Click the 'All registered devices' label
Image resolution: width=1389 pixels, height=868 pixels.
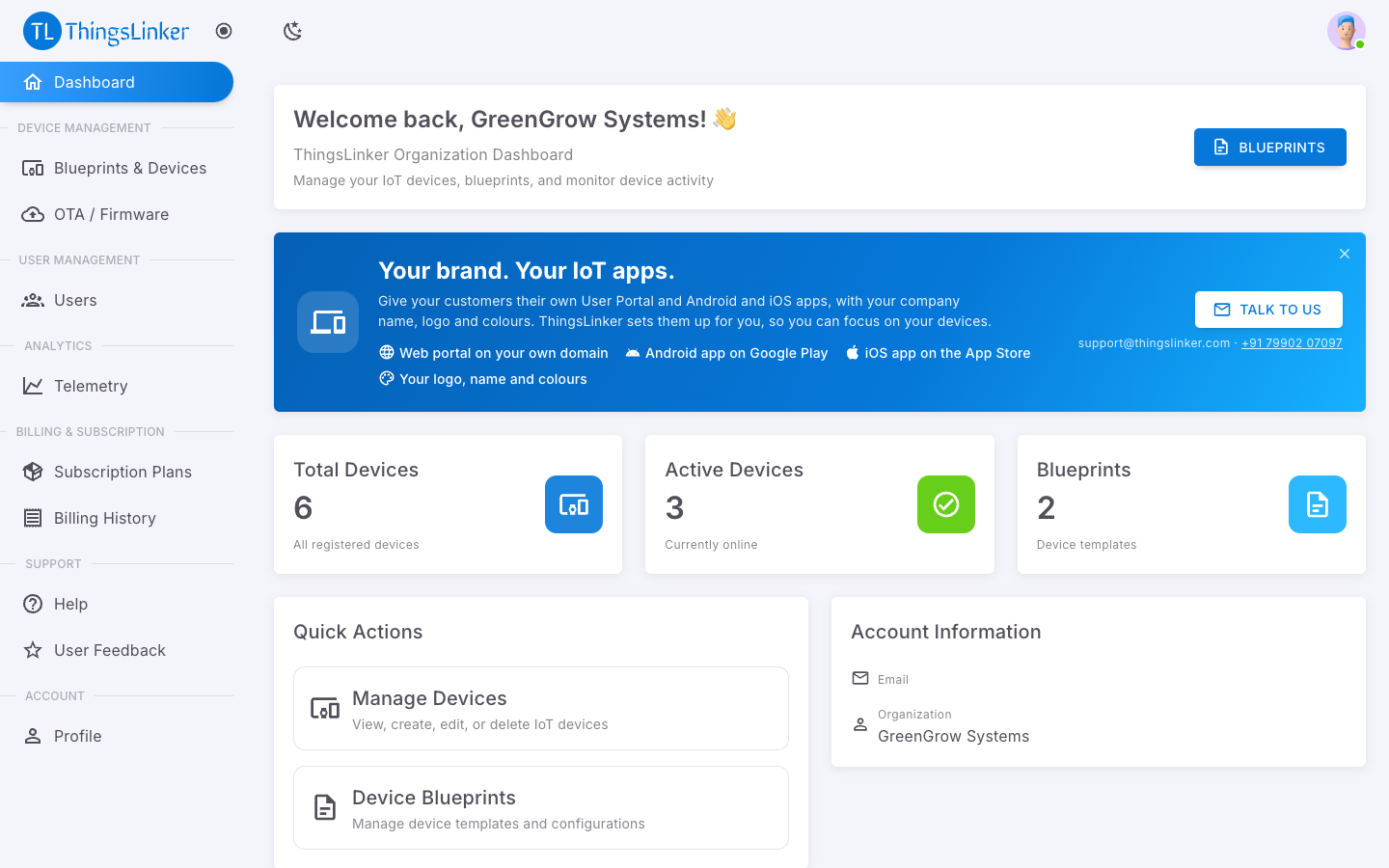(356, 545)
